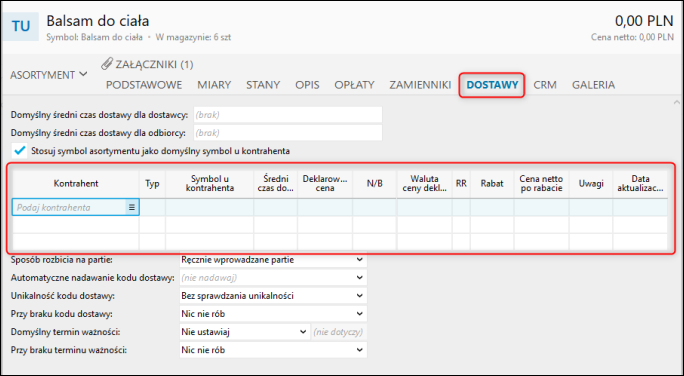Open 'Sposób rozbicia na partie' dropdown
Image resolution: width=684 pixels, height=376 pixels.
(273, 260)
